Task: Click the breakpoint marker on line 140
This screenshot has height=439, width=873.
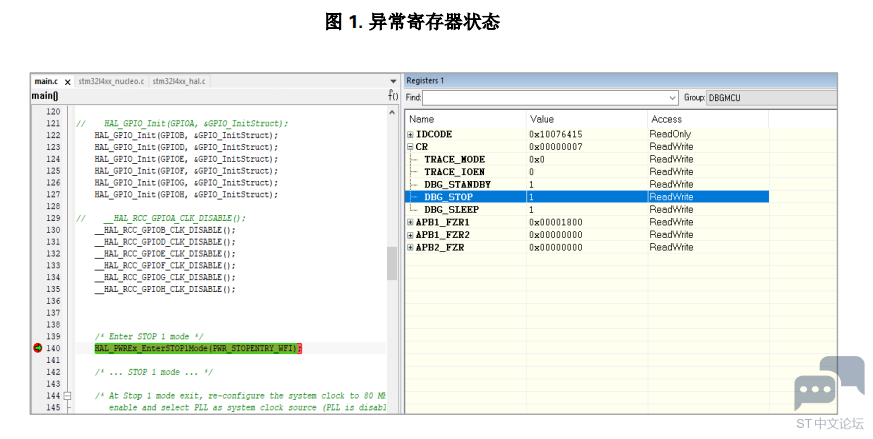Action: tap(38, 348)
